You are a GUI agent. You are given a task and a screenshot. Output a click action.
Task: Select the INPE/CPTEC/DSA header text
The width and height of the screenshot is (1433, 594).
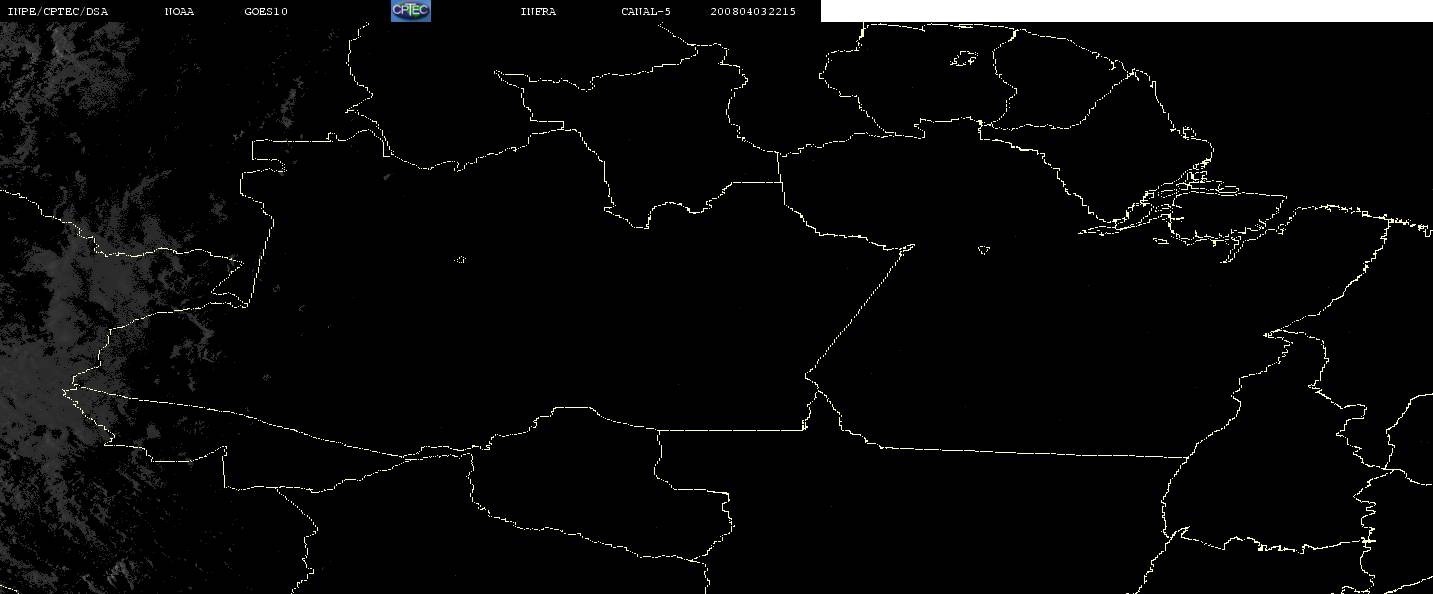(57, 12)
